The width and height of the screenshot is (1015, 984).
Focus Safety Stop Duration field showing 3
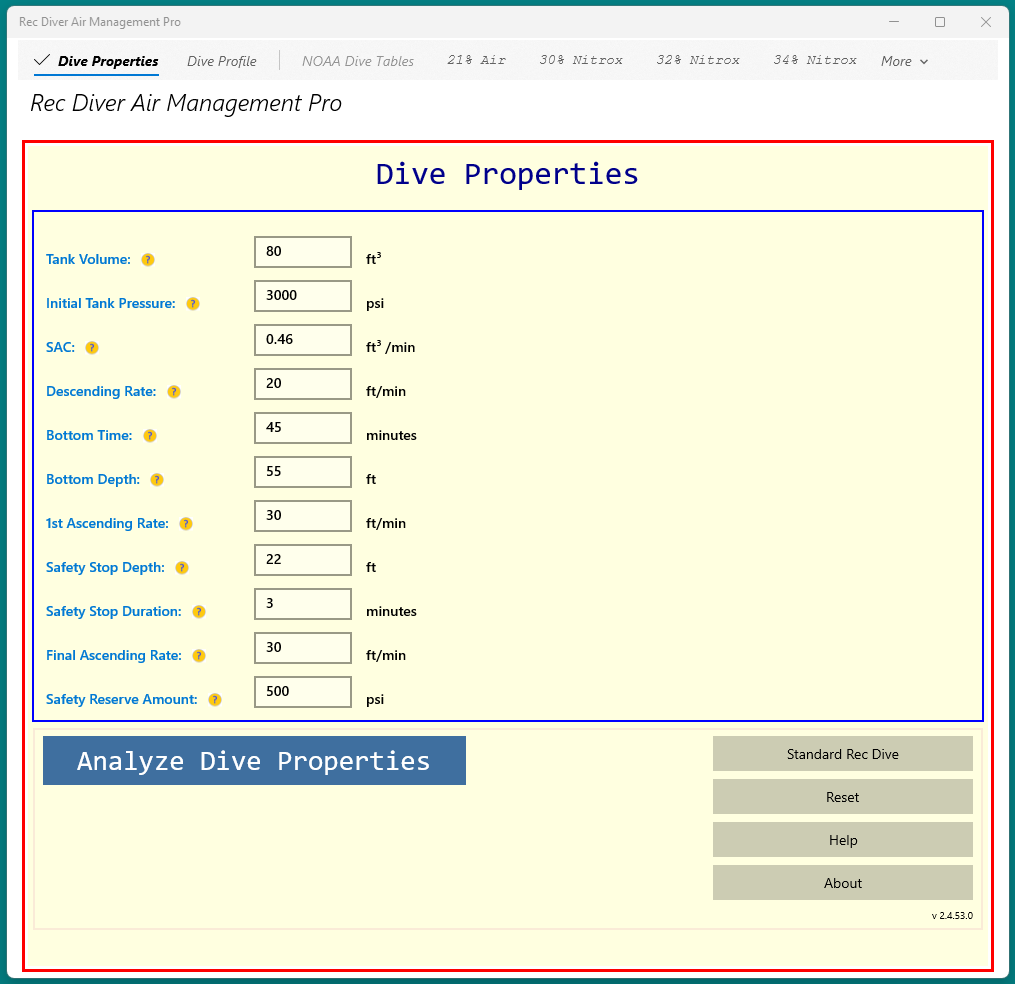click(x=303, y=604)
